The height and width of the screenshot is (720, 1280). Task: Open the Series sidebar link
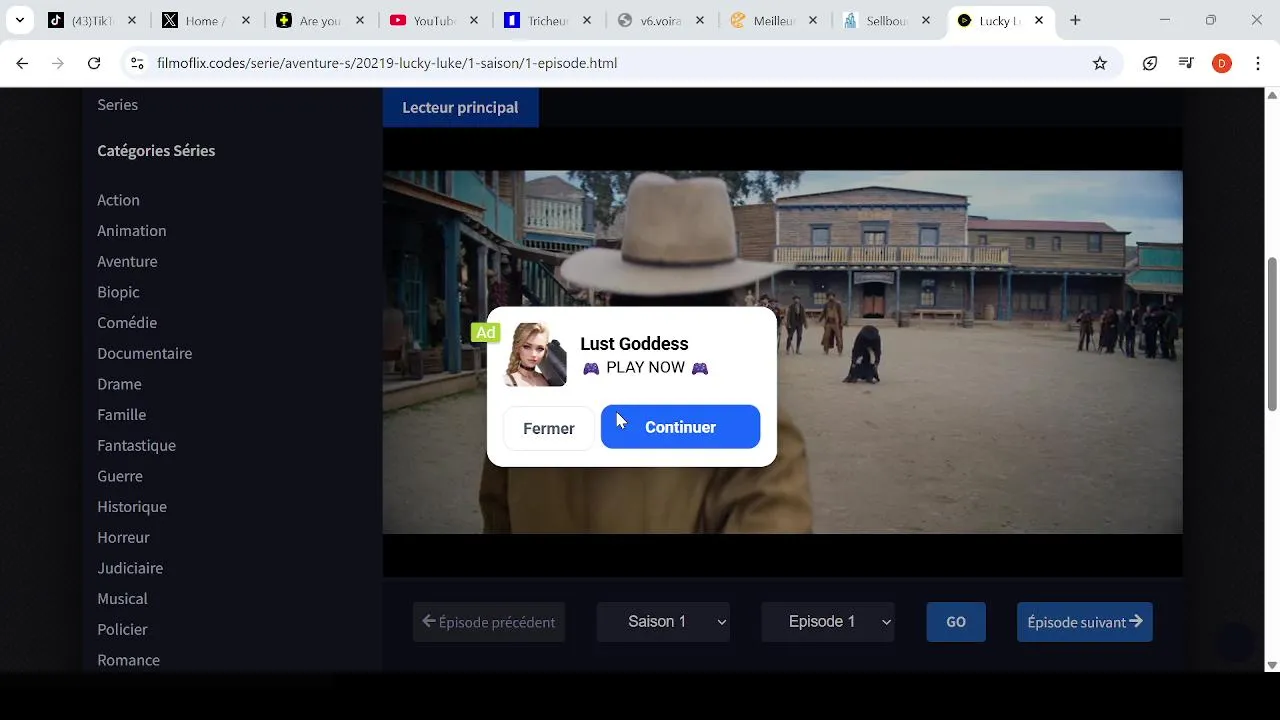click(x=117, y=104)
